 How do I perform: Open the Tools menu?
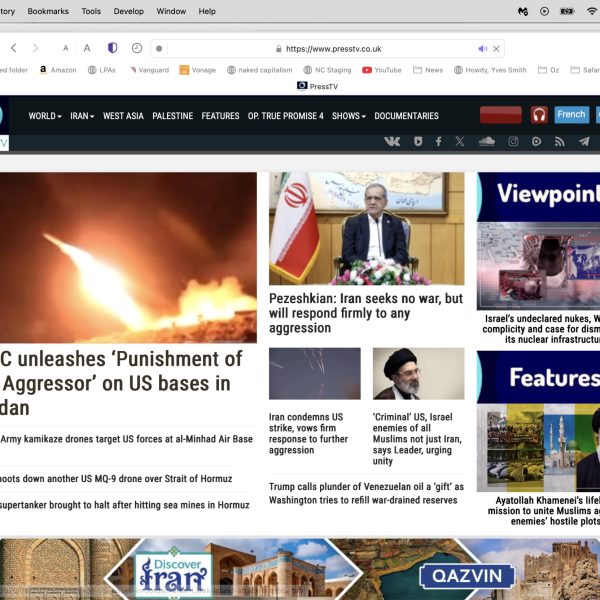[x=91, y=11]
